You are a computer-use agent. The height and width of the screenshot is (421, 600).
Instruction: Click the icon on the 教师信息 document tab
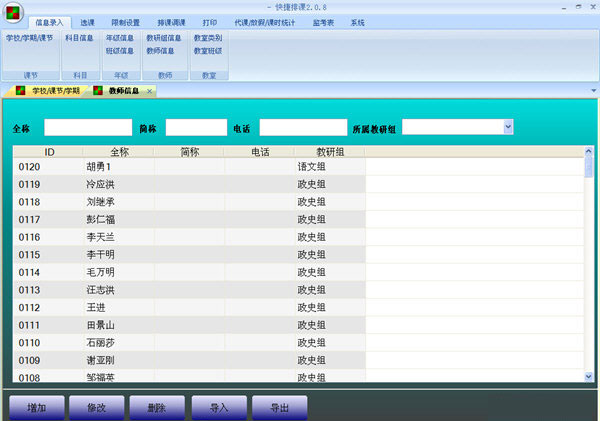(98, 91)
